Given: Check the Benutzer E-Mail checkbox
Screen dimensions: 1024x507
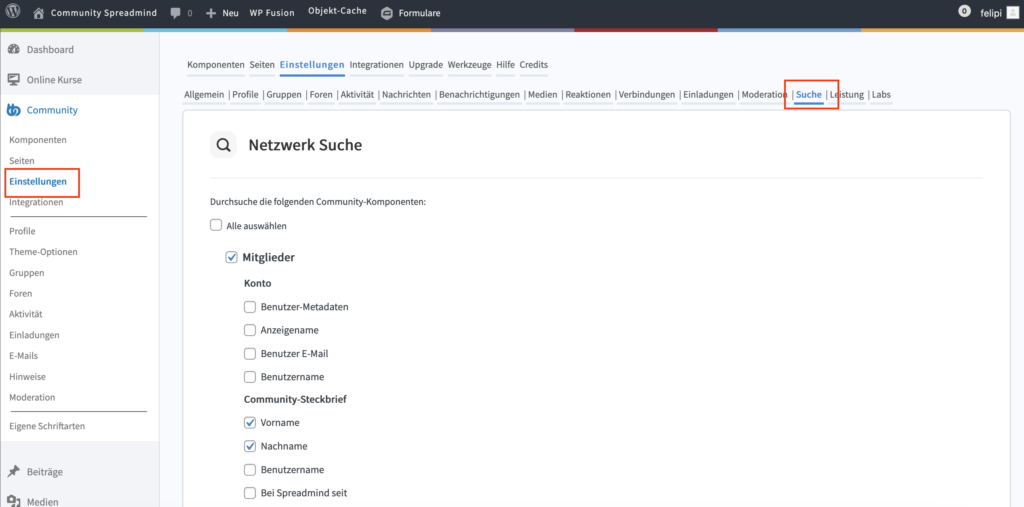Looking at the screenshot, I should coord(250,353).
